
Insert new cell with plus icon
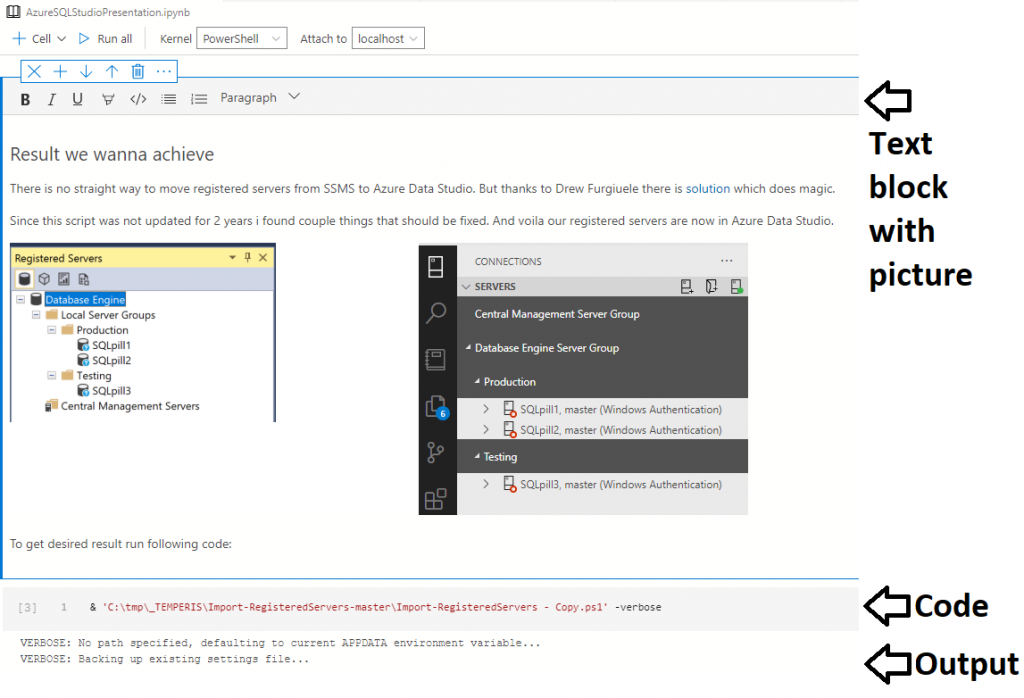click(x=60, y=71)
